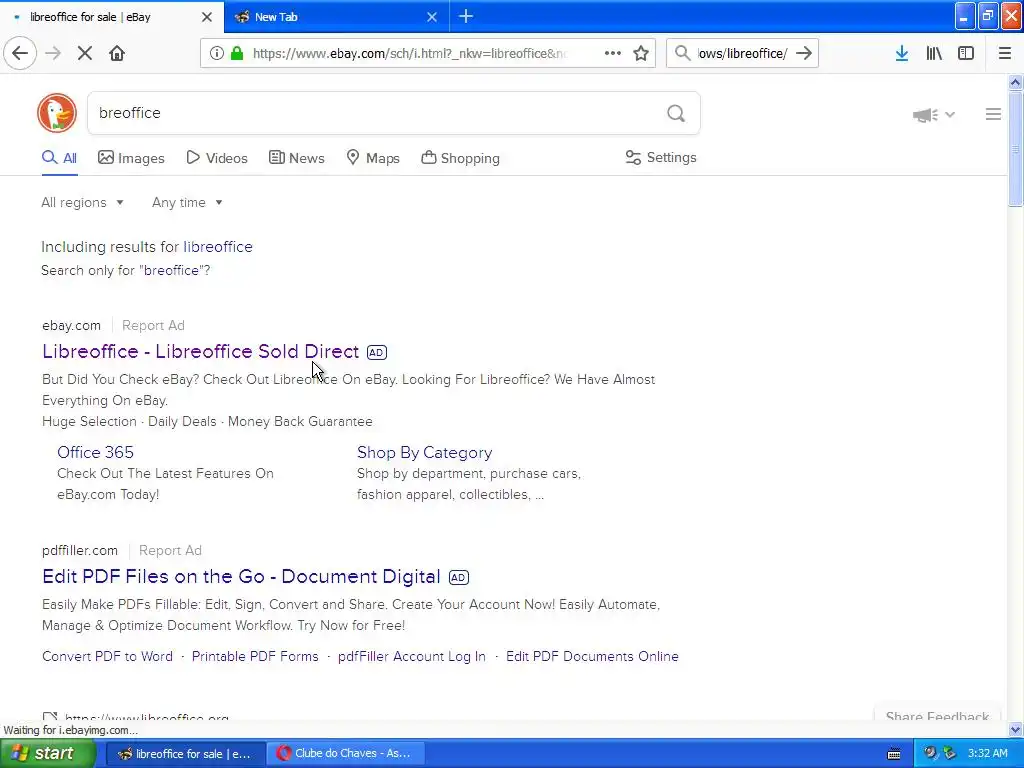The height and width of the screenshot is (768, 1024).
Task: Click the Waiting for i.ebayimg.com status text
Action: point(71,730)
